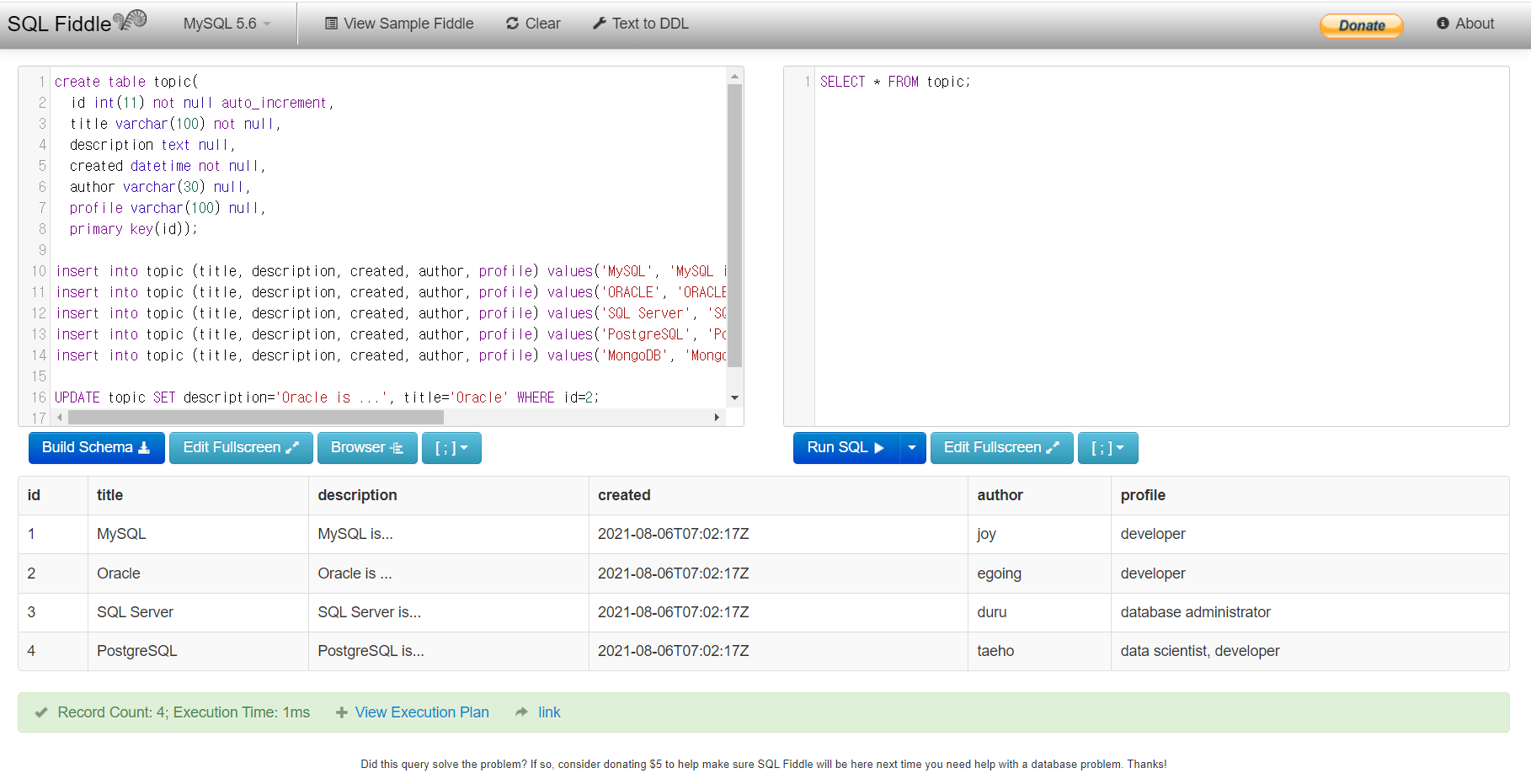Click the 'primary key(id));' line
This screenshot has height=784, width=1531.
pyautogui.click(x=133, y=229)
